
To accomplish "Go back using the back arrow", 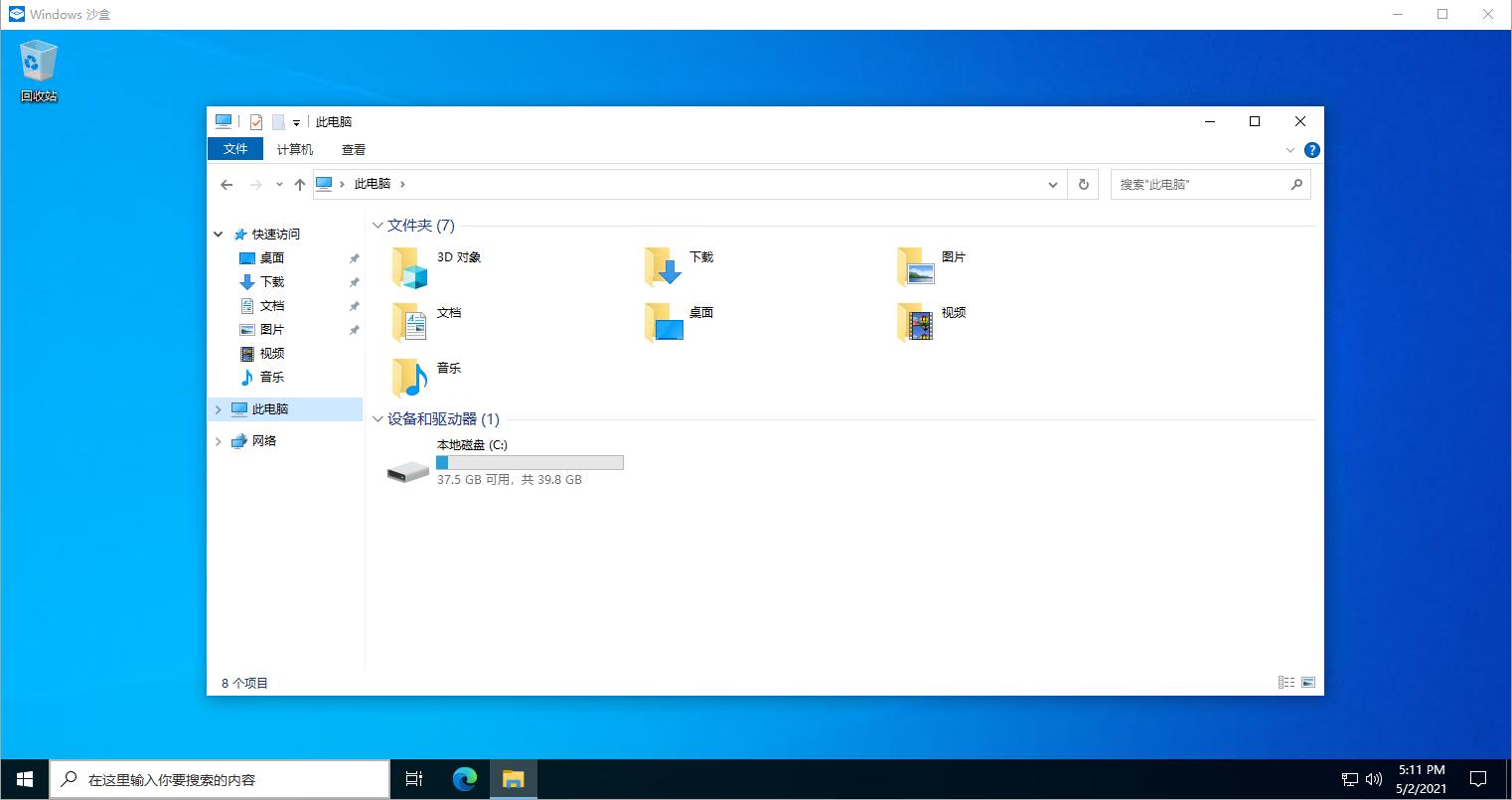I will coord(227,184).
